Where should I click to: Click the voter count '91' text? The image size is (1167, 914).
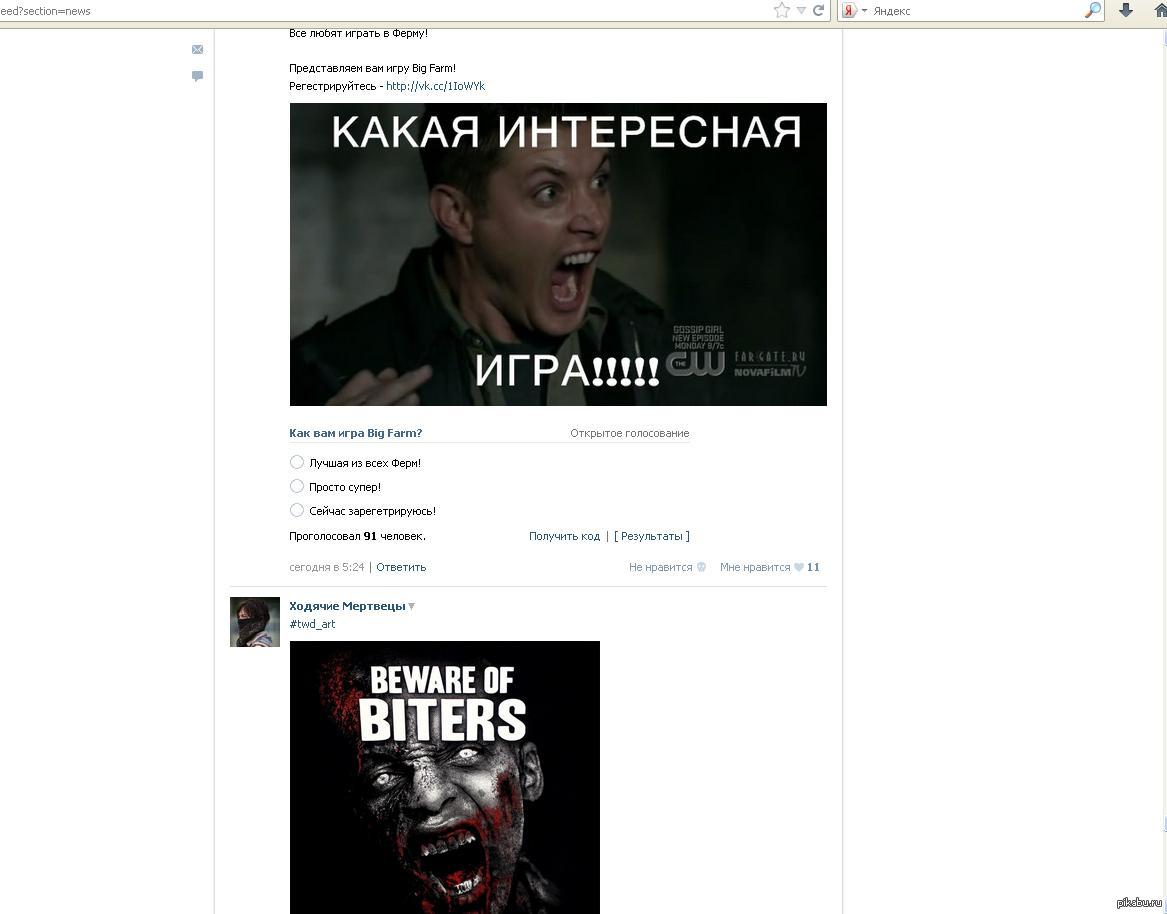370,536
